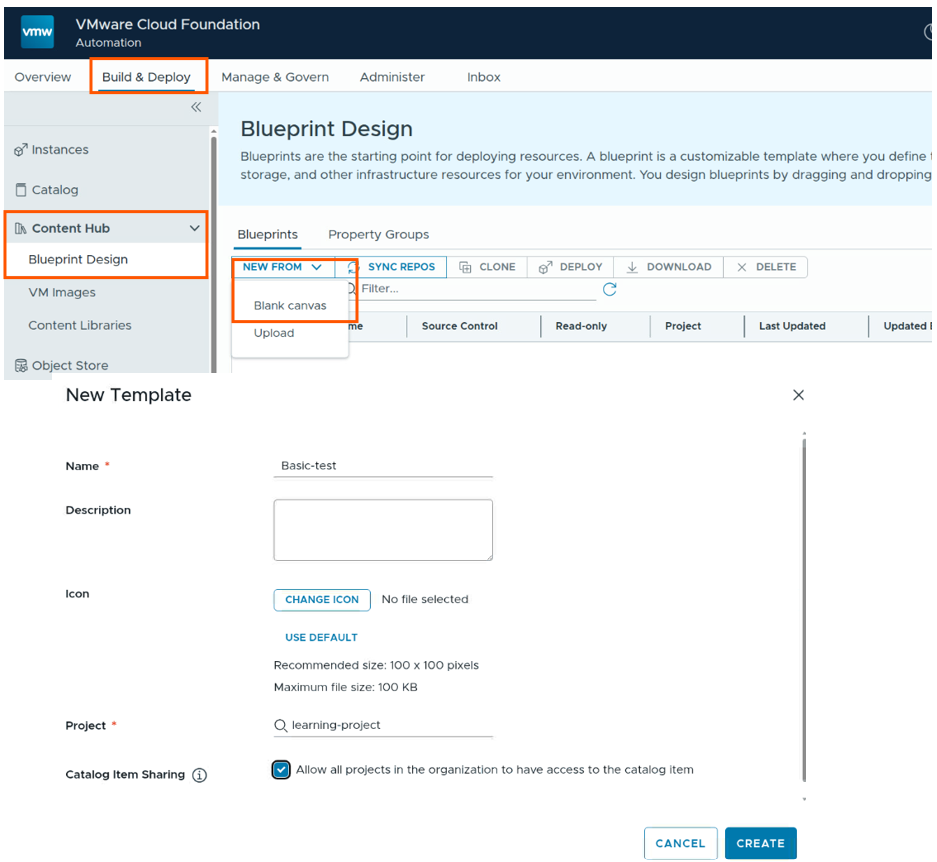Close the New Template dialog

coord(798,395)
